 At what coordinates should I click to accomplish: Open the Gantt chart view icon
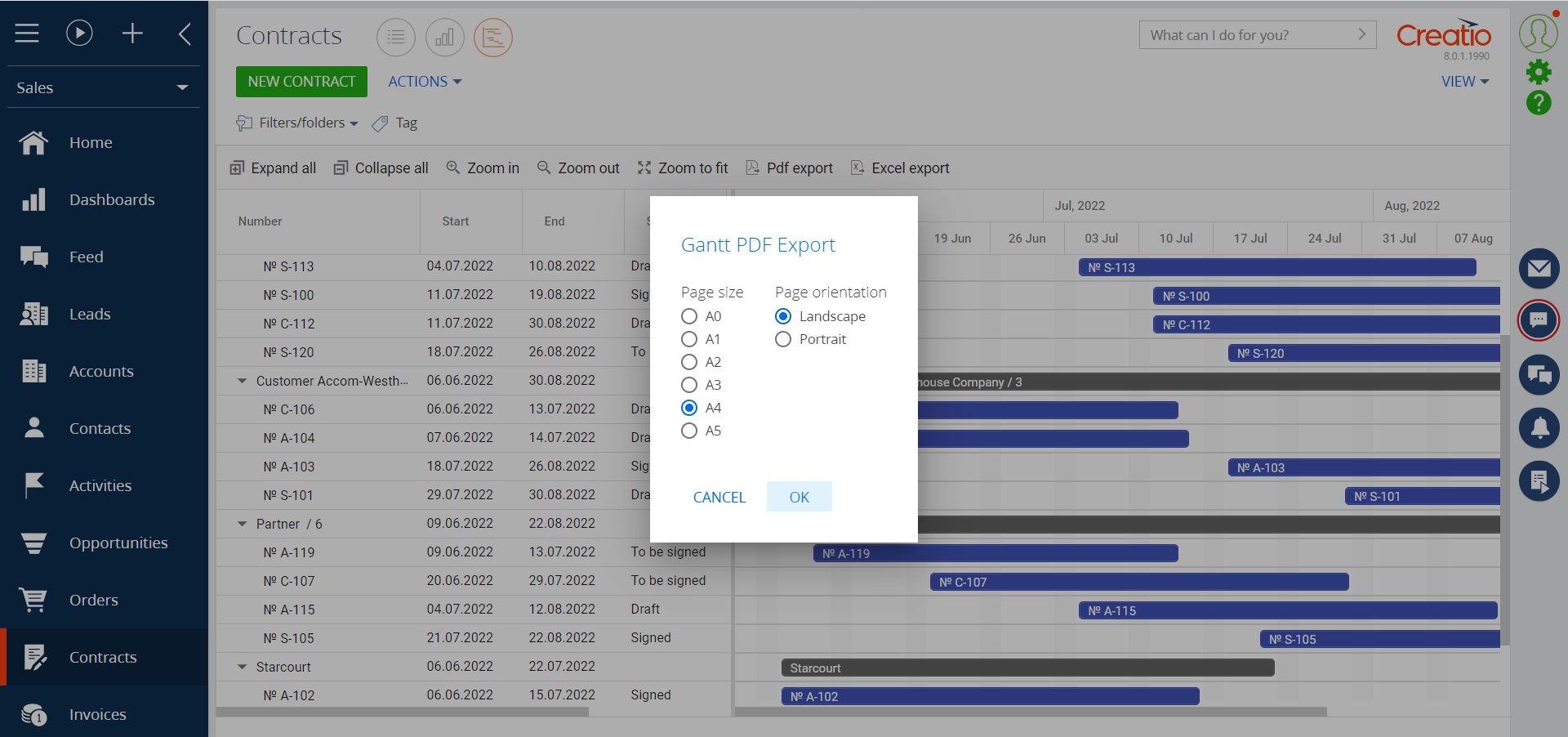(492, 37)
